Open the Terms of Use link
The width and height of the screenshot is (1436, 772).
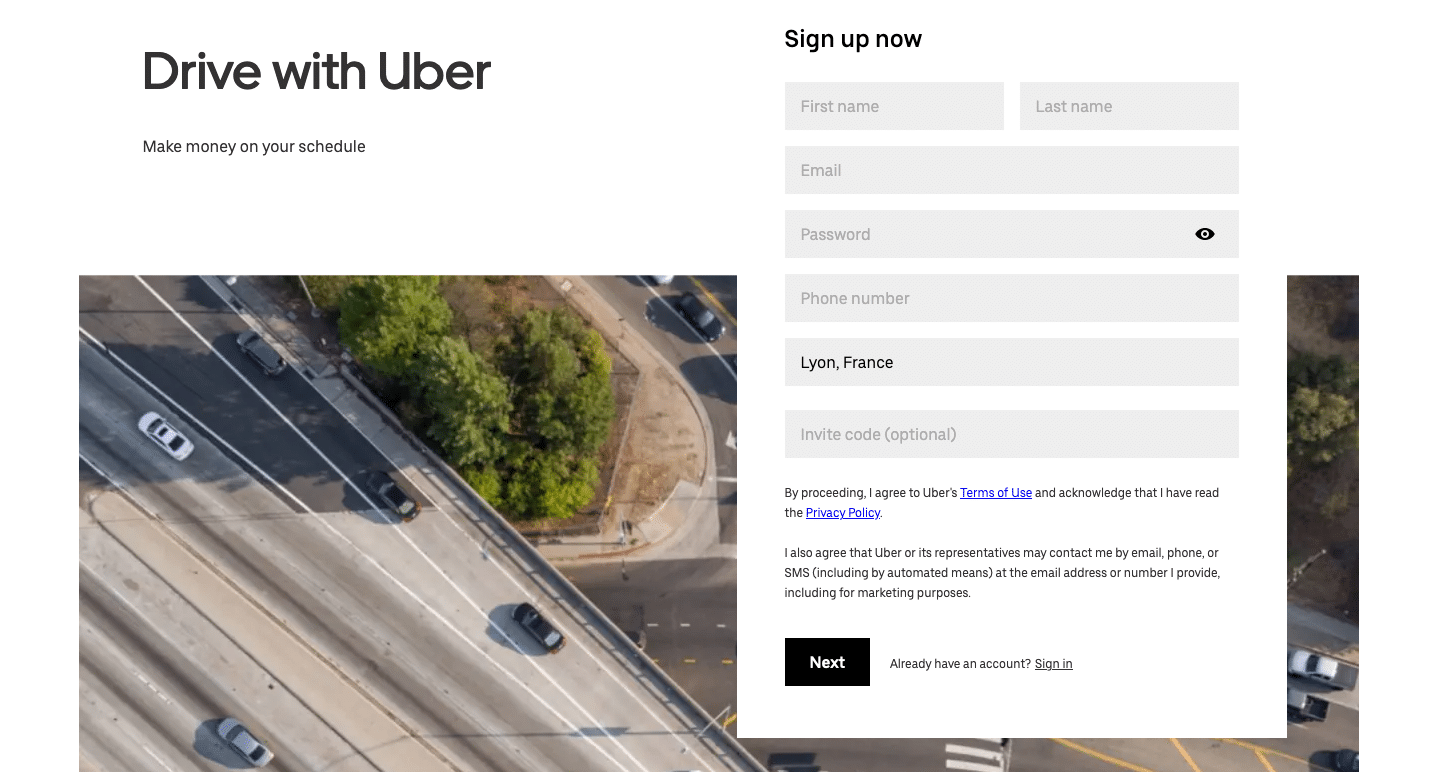[x=996, y=493]
